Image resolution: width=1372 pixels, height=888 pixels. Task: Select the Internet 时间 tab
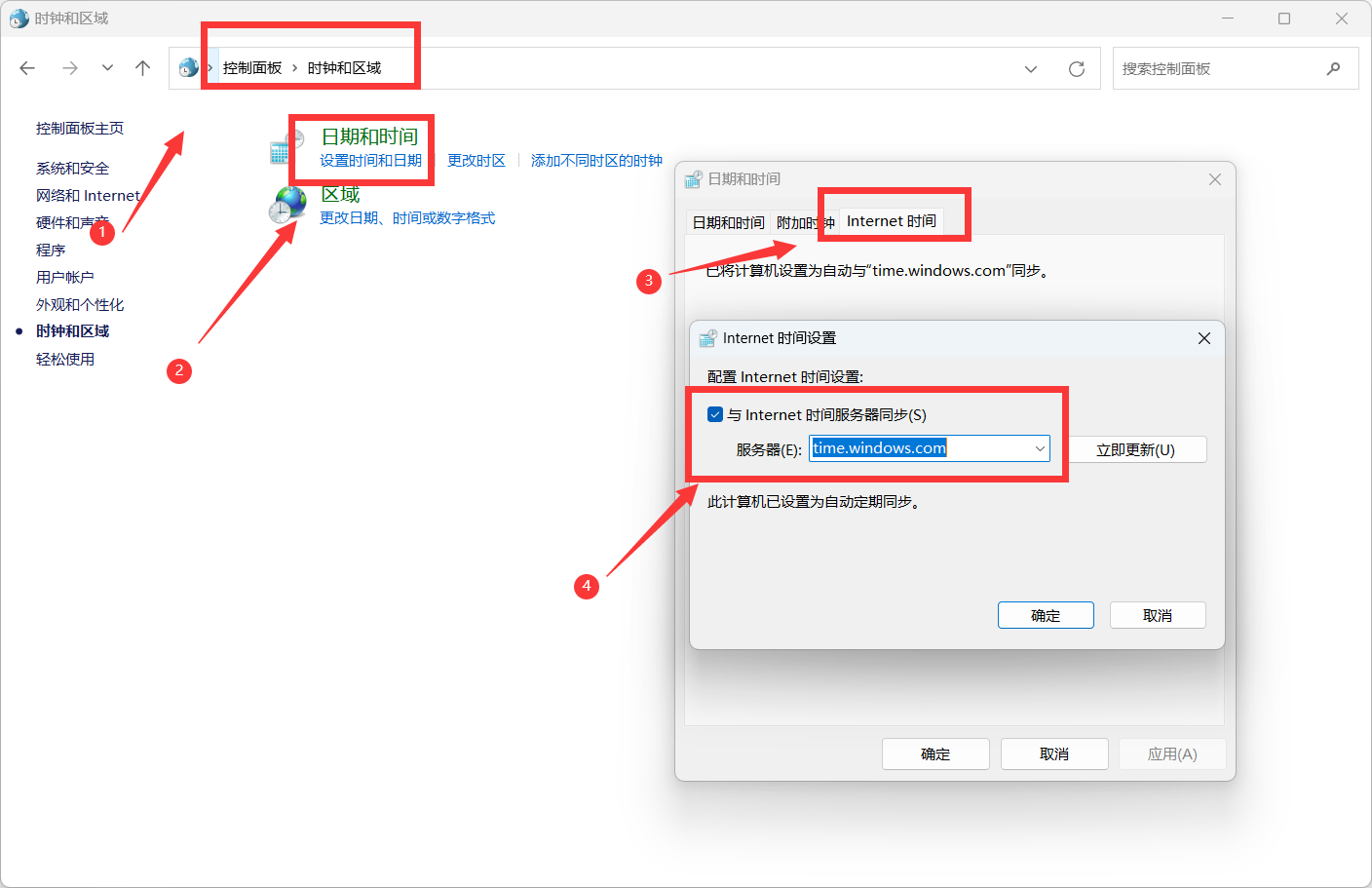[x=892, y=221]
